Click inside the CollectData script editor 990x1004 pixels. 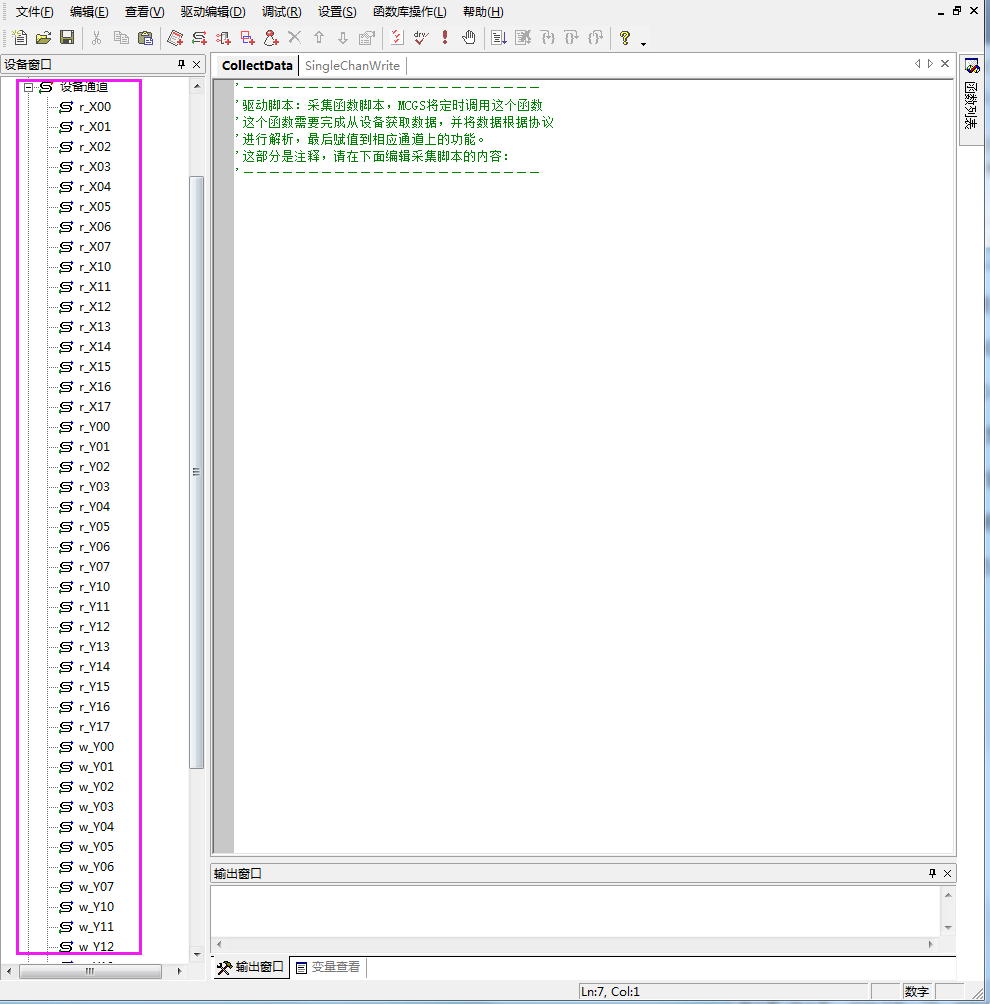click(x=594, y=466)
